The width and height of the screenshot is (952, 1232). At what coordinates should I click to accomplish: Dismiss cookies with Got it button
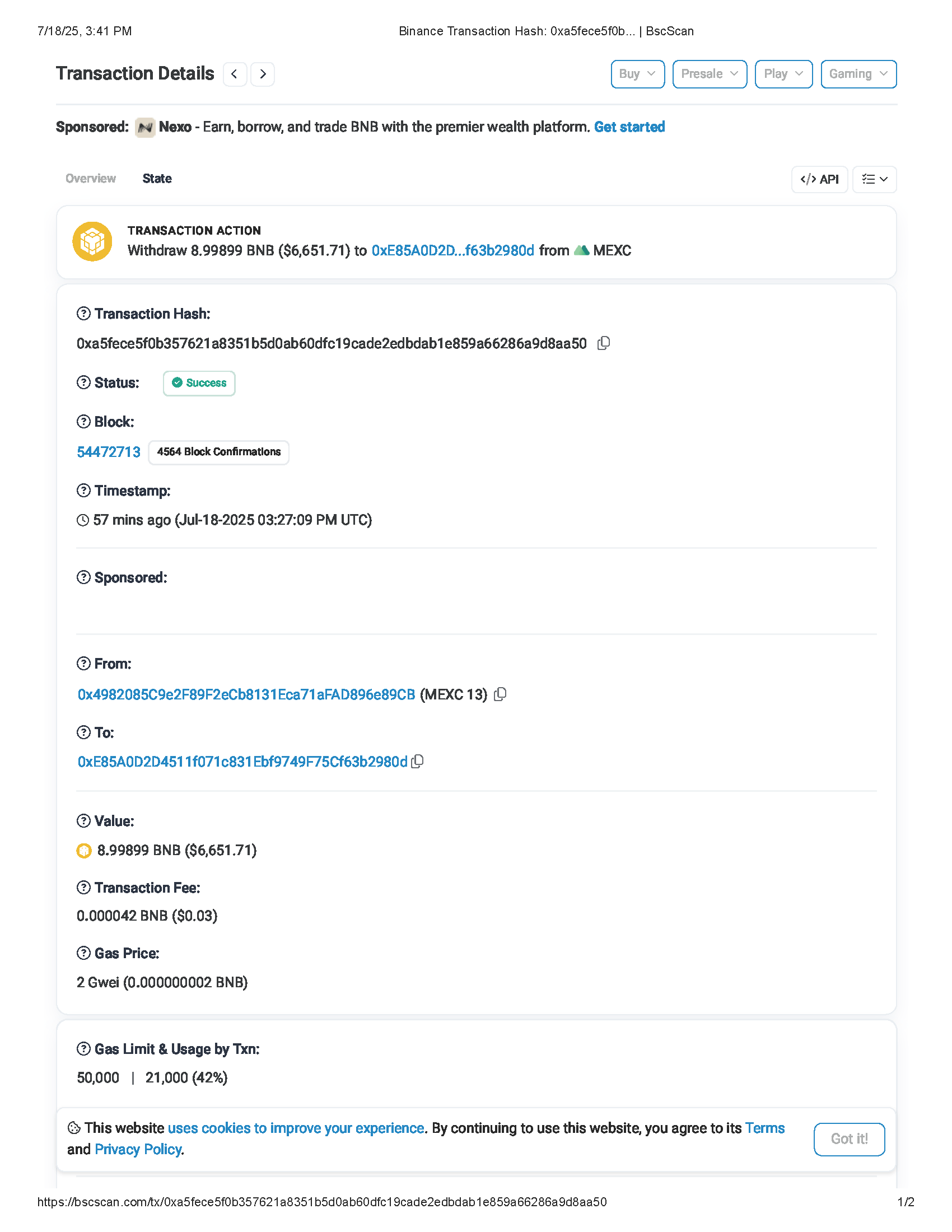coord(850,1139)
